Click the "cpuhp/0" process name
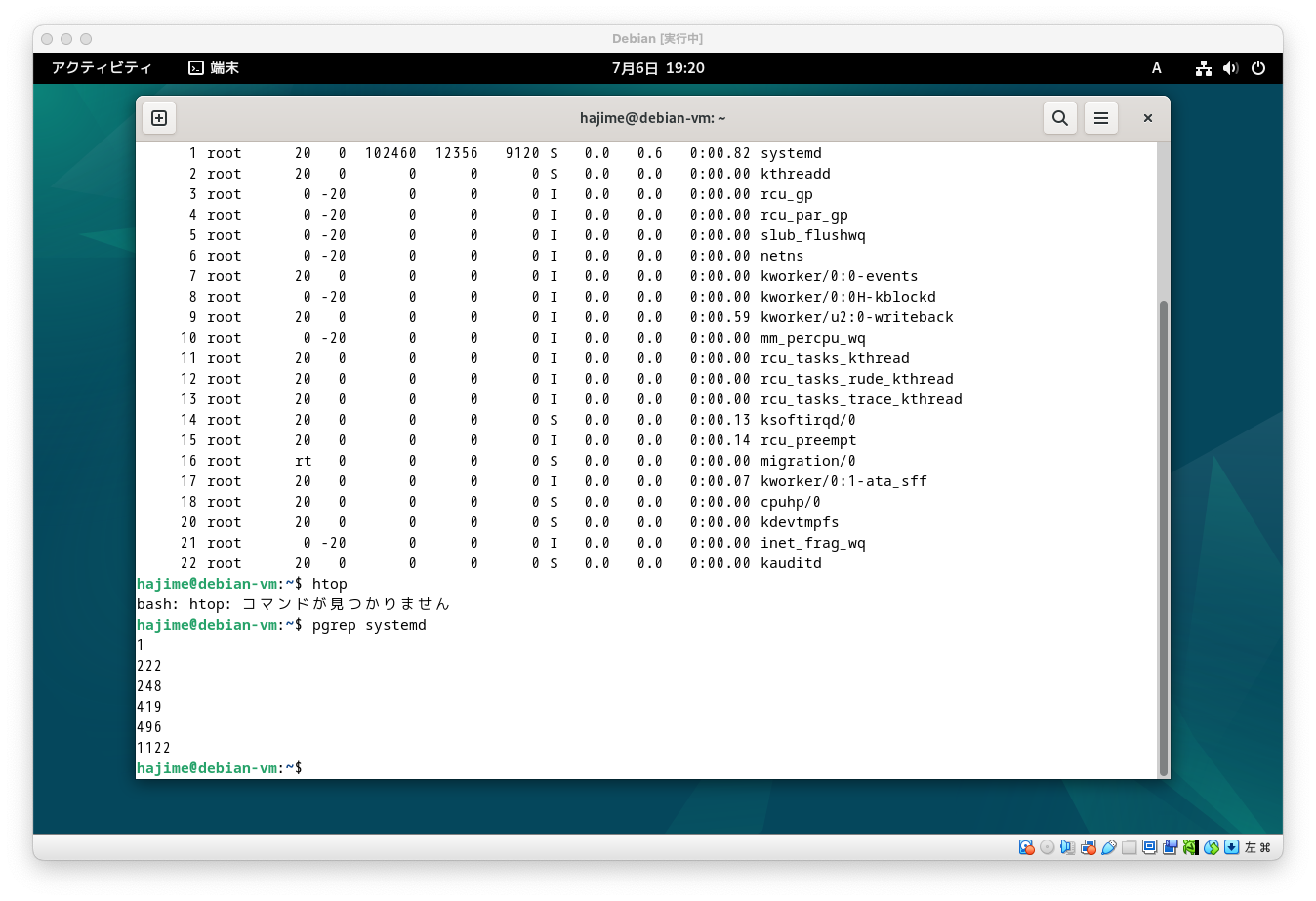Viewport: 1316px width, 901px height. pos(791,502)
